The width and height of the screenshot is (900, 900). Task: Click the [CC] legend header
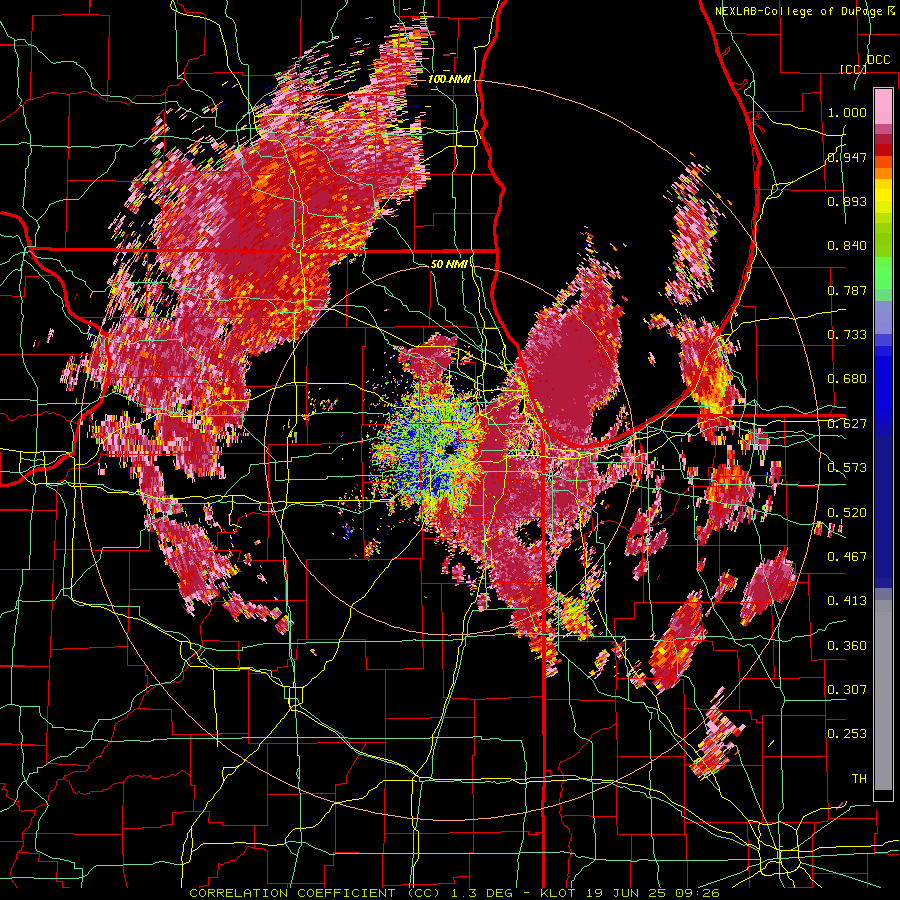854,69
